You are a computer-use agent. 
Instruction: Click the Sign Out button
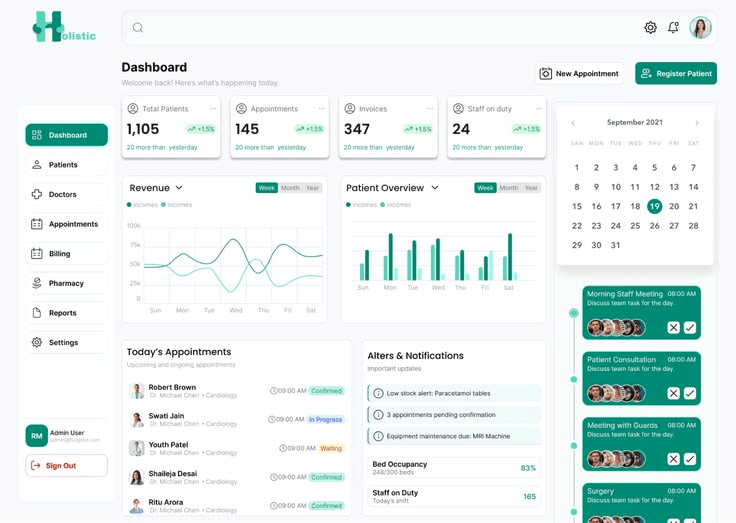pos(66,465)
